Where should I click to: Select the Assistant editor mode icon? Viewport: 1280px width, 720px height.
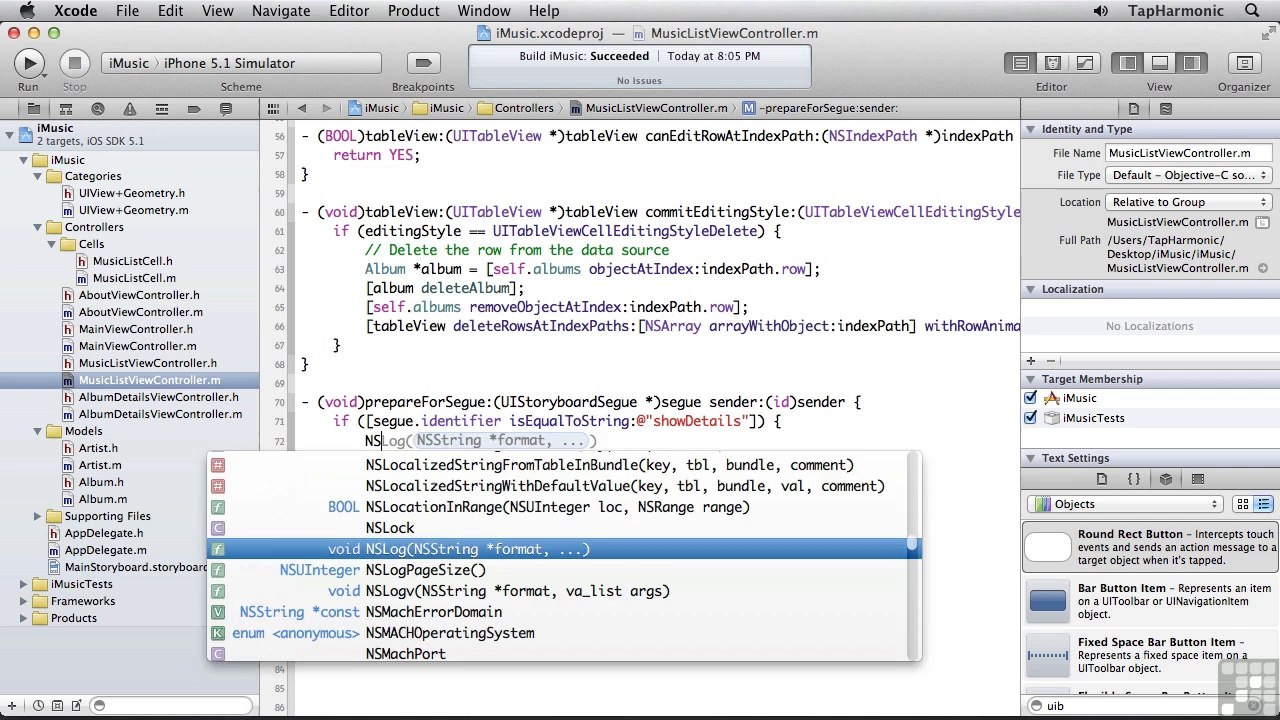tap(1052, 63)
